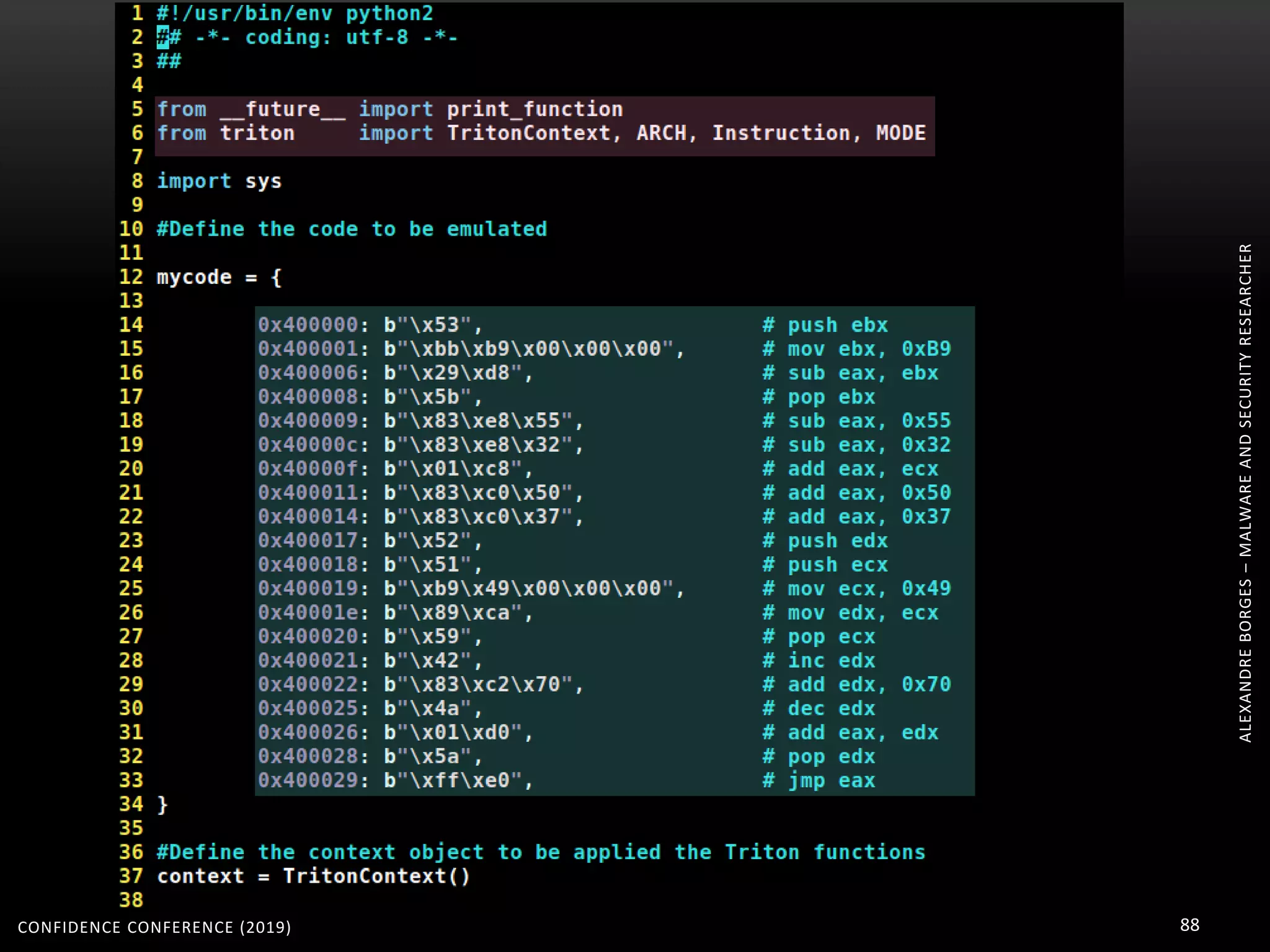Screen dimensions: 1270x952
Task: Click 'MODE' at the end of line 6
Action: [x=900, y=133]
